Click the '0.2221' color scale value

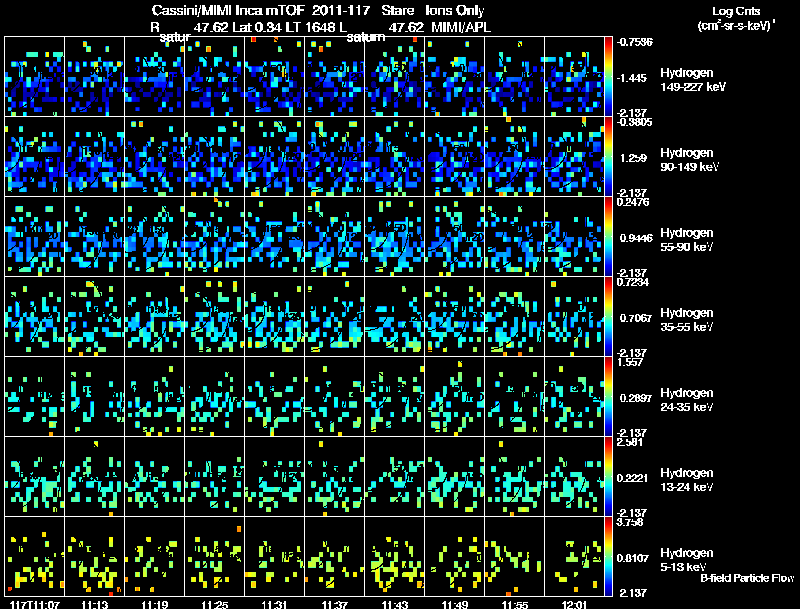tap(633, 478)
